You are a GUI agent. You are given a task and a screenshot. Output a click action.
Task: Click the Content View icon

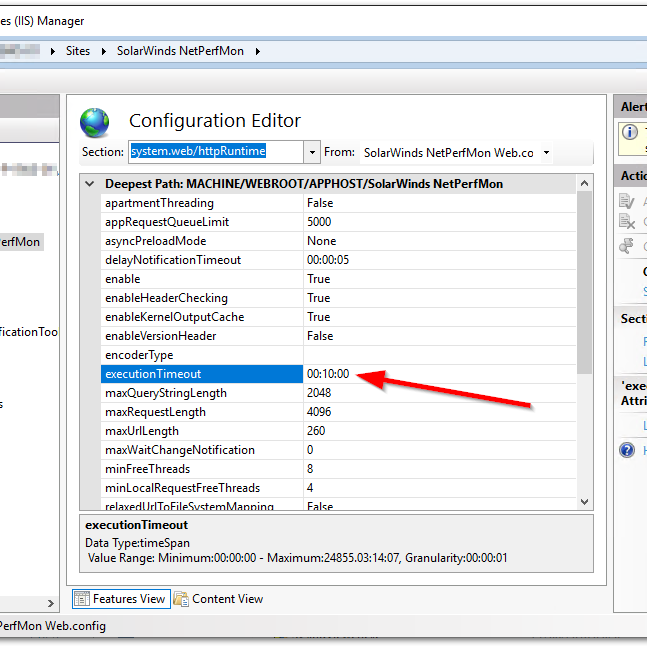pyautogui.click(x=181, y=599)
